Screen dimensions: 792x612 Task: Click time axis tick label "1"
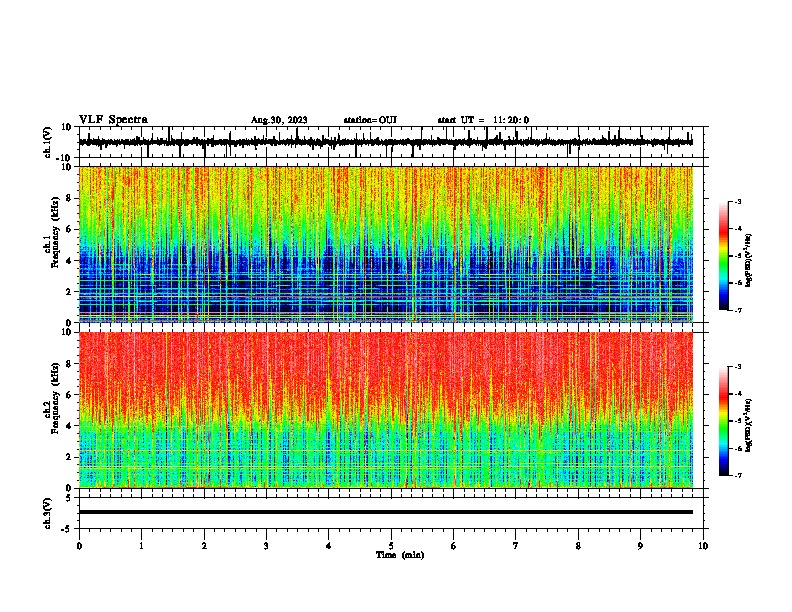click(141, 546)
